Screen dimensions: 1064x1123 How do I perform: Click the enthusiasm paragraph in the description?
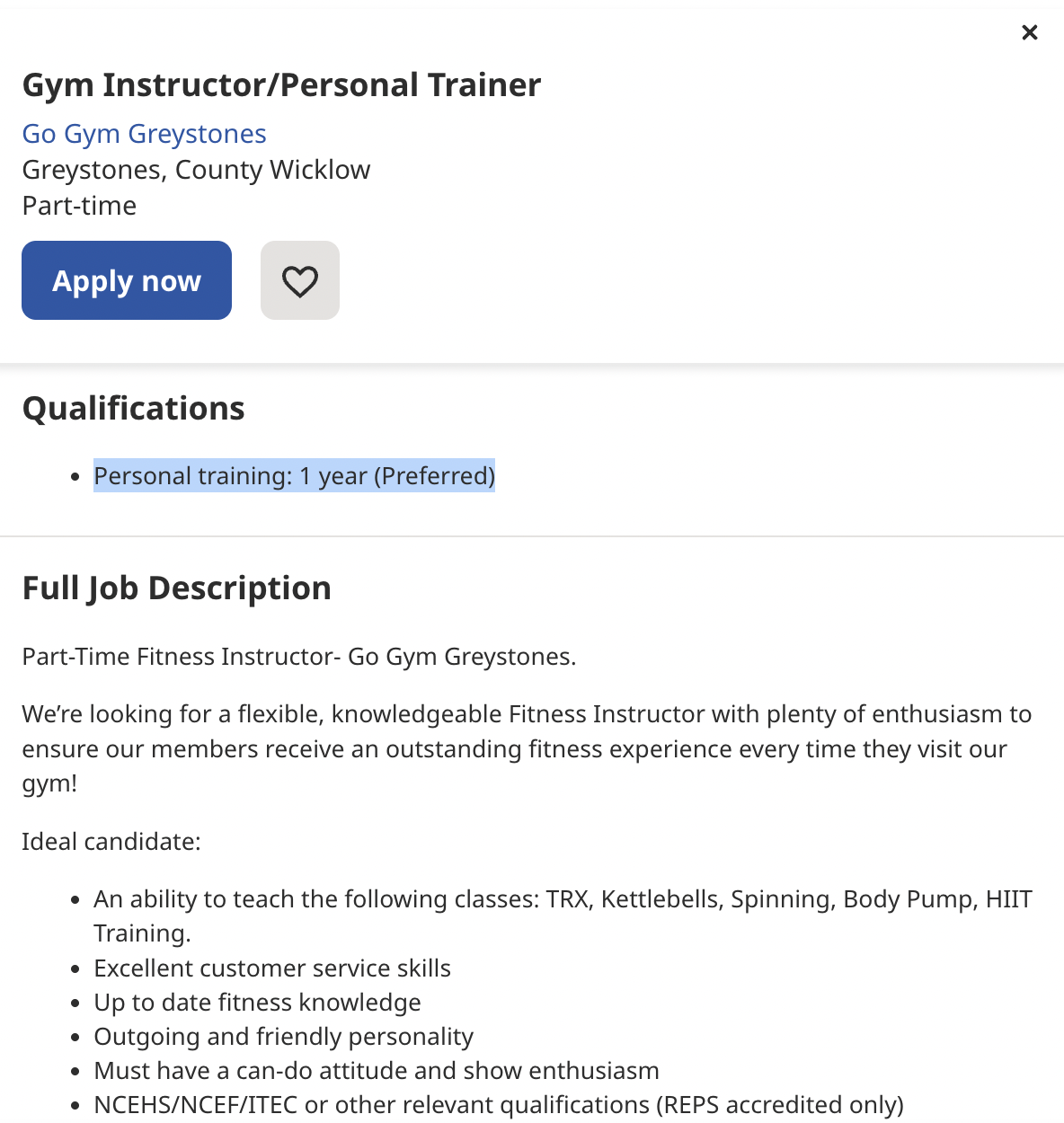pos(527,747)
